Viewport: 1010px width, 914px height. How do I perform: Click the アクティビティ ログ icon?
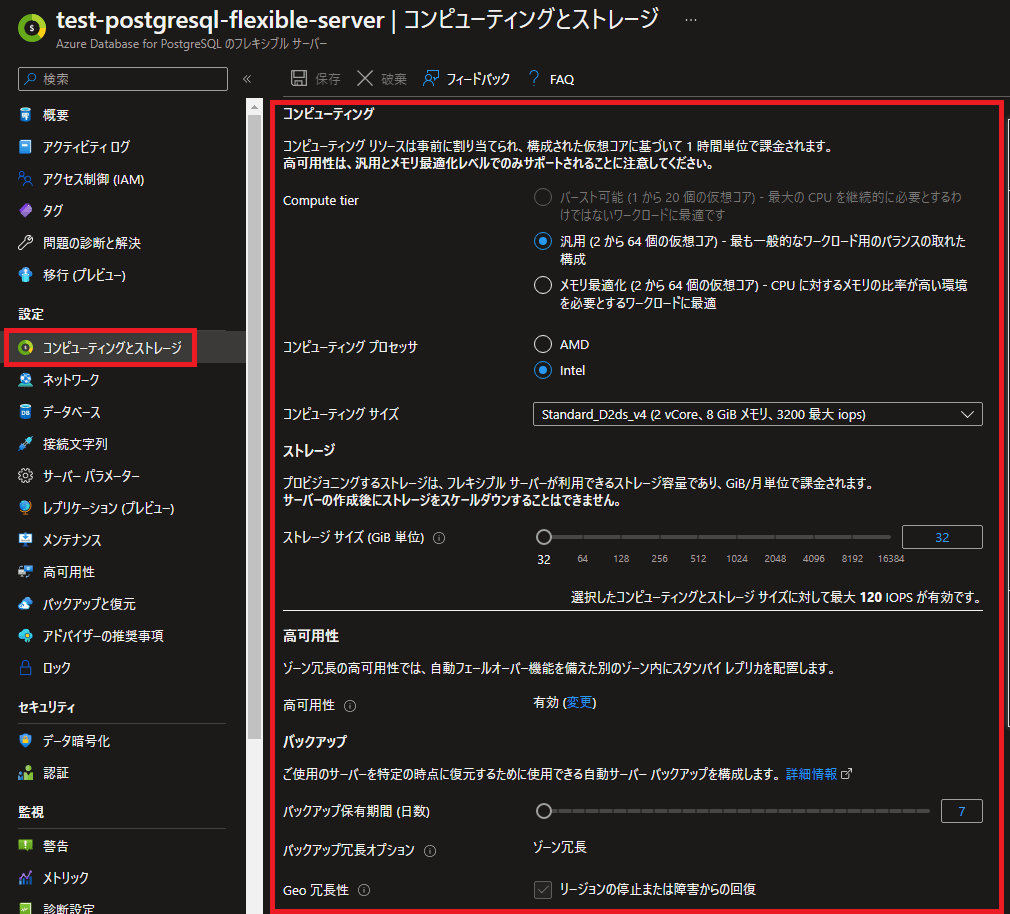coord(25,147)
